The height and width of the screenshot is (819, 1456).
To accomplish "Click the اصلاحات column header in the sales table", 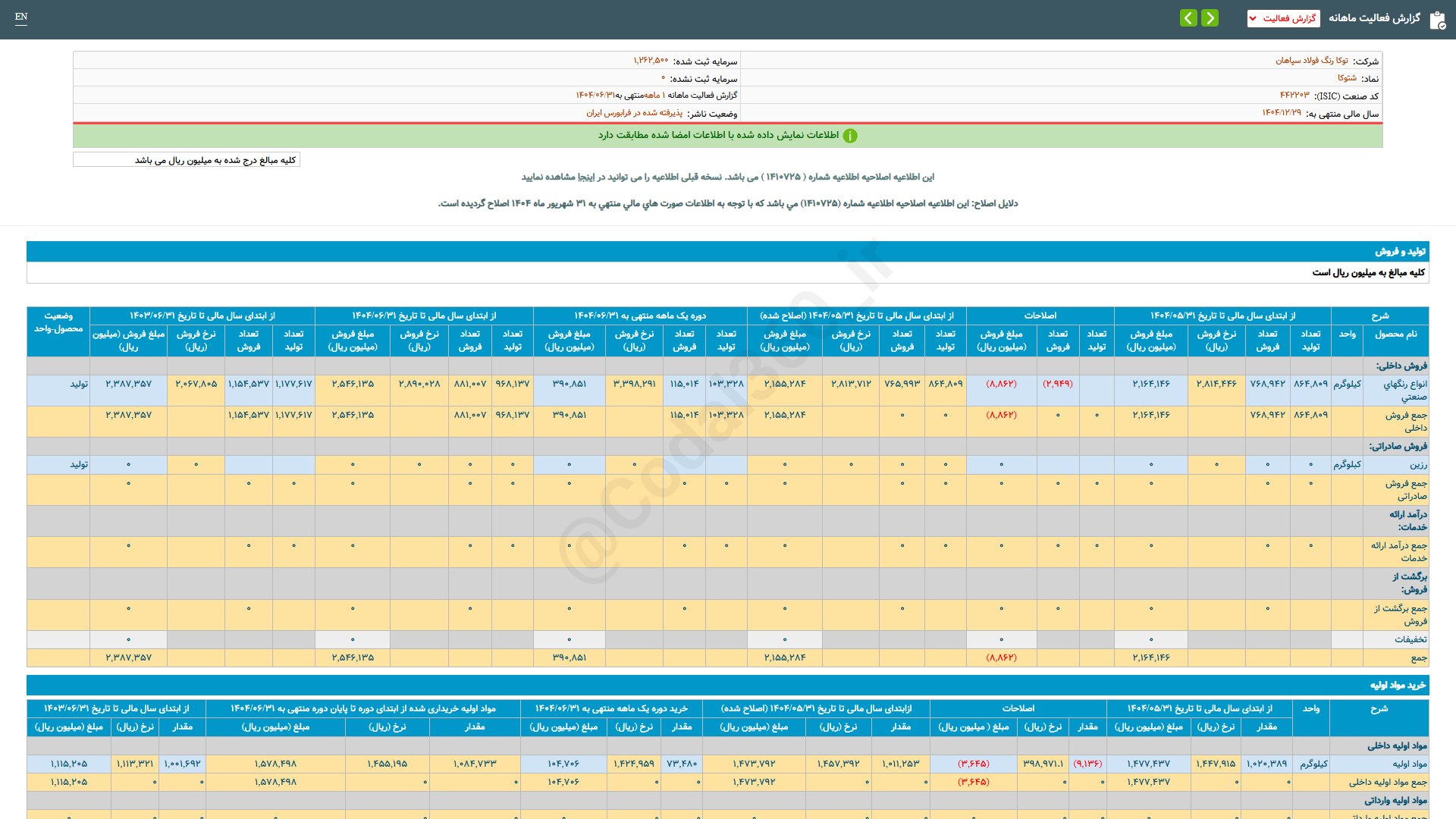I will 1040,315.
